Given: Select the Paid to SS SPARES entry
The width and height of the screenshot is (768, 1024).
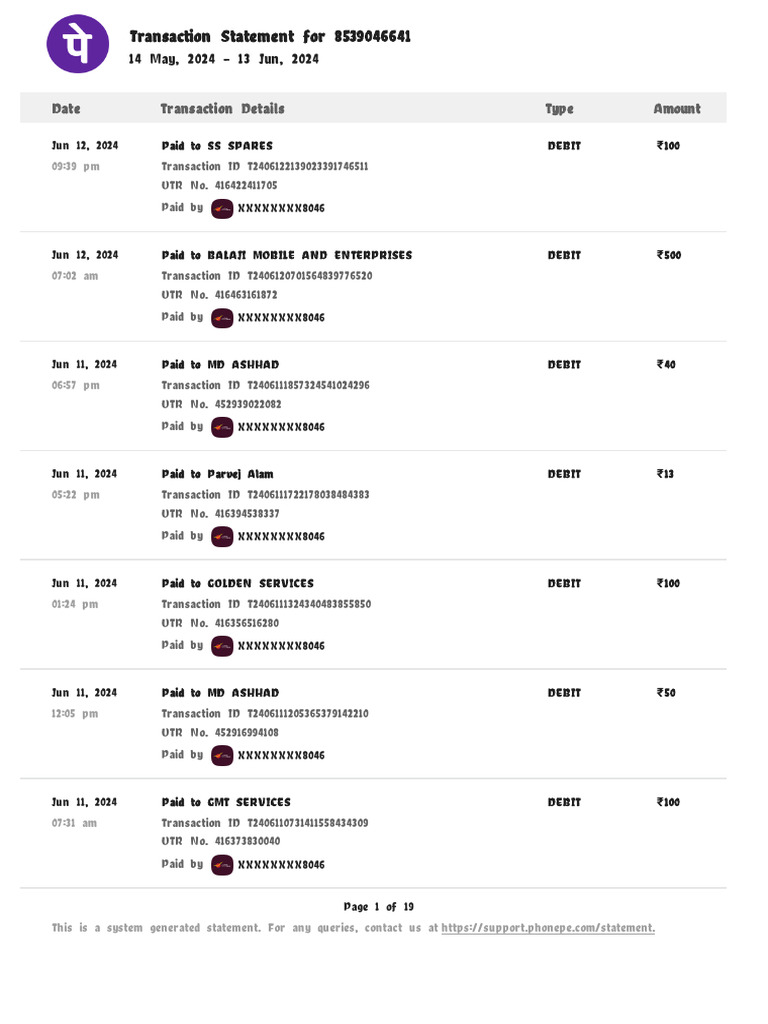Looking at the screenshot, I should (x=217, y=146).
